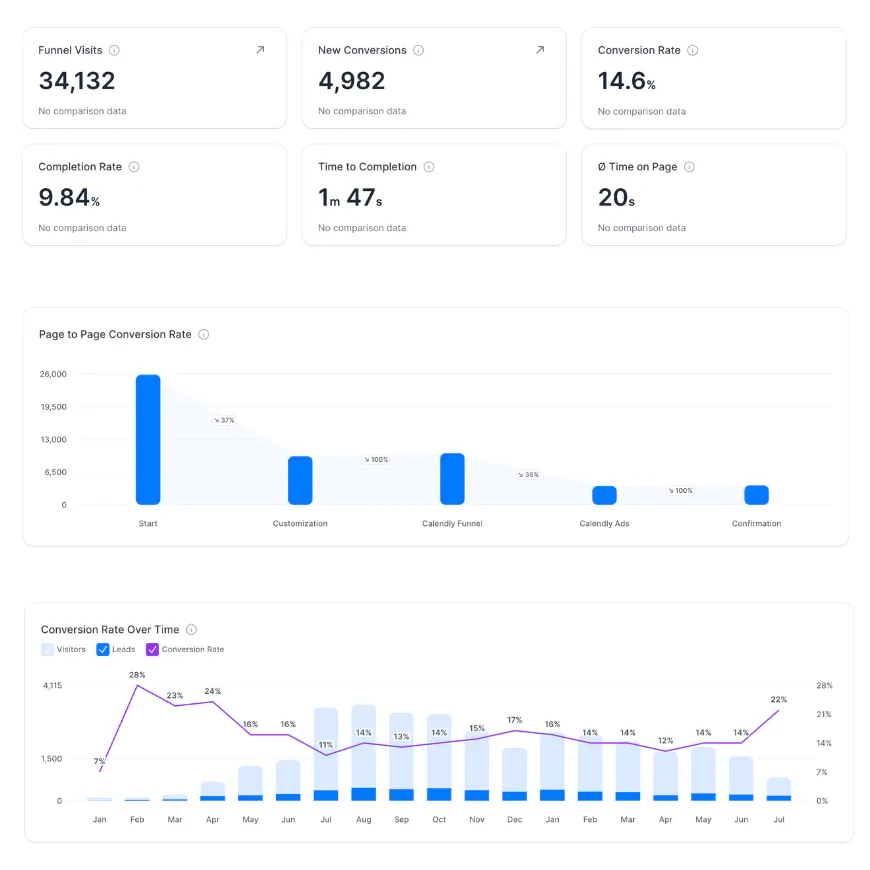The width and height of the screenshot is (870, 870).
Task: Click the 22% data point label
Action: [779, 700]
